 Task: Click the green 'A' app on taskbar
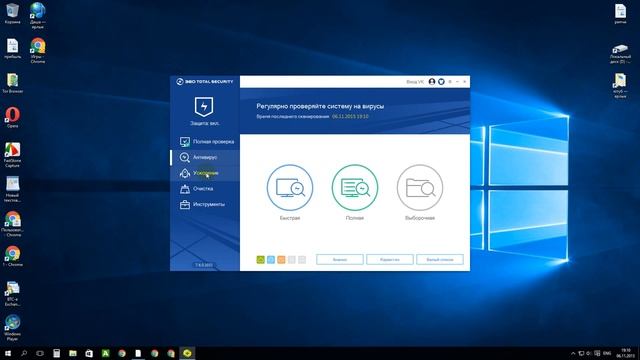pyautogui.click(x=105, y=353)
